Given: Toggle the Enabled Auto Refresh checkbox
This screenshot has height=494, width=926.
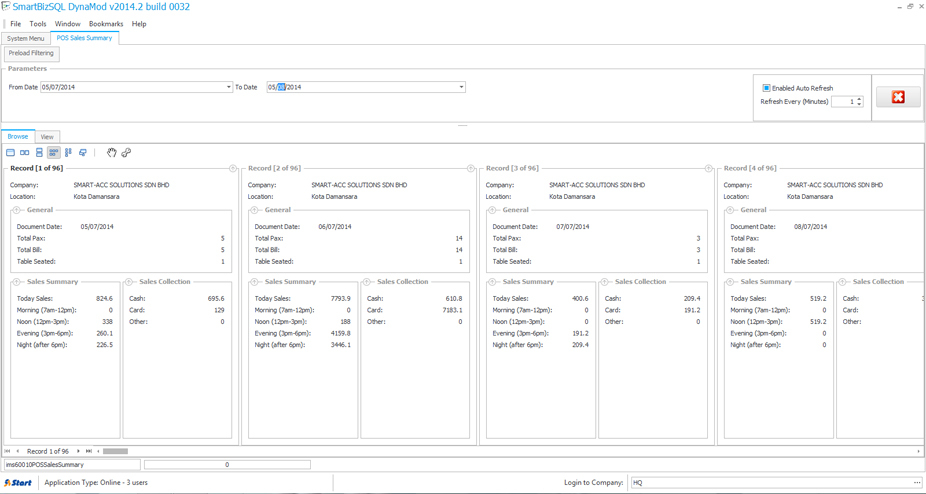Looking at the screenshot, I should (x=767, y=88).
